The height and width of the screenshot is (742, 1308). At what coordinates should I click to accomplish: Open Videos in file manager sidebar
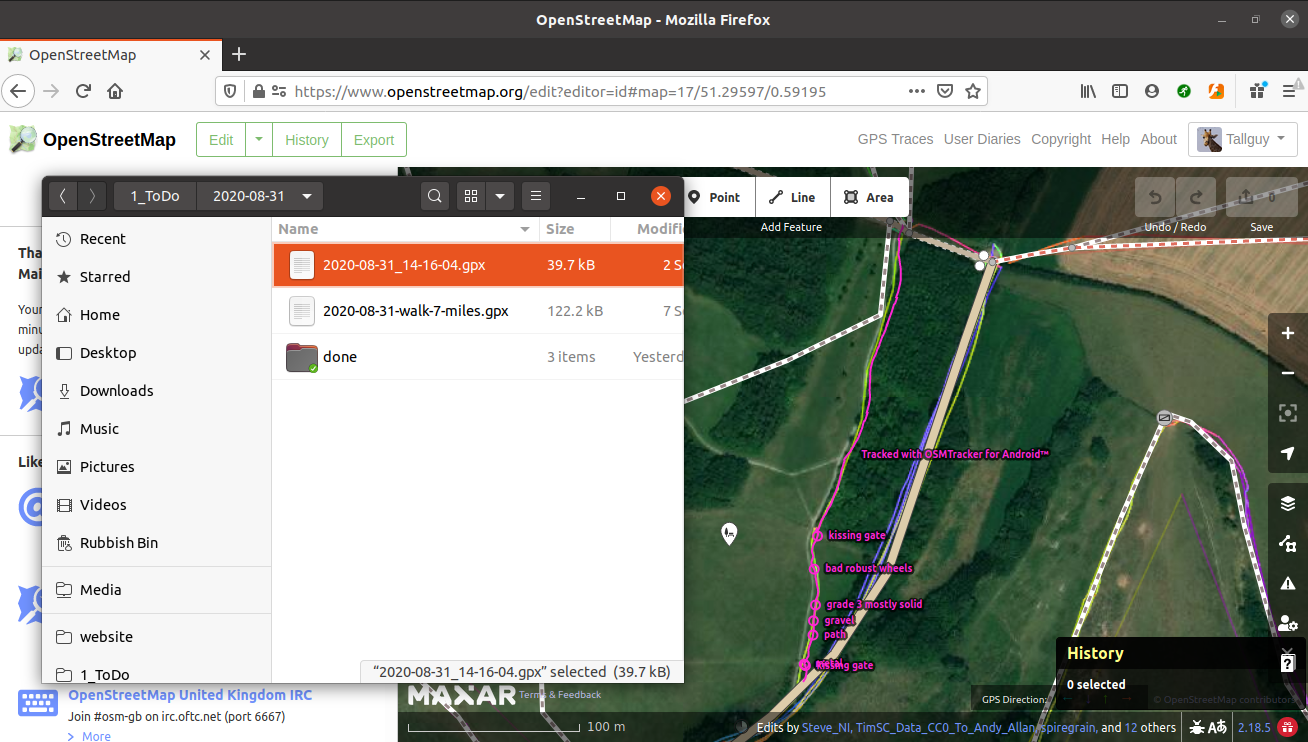coord(157,505)
